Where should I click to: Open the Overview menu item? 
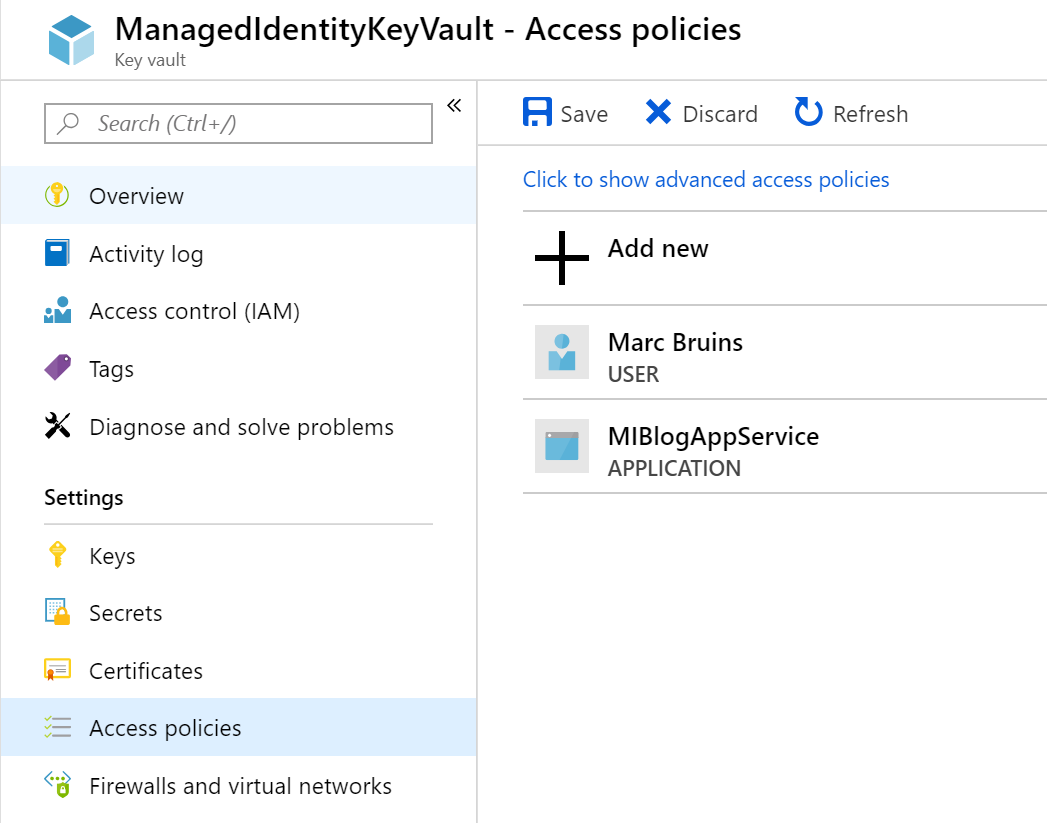coord(136,196)
